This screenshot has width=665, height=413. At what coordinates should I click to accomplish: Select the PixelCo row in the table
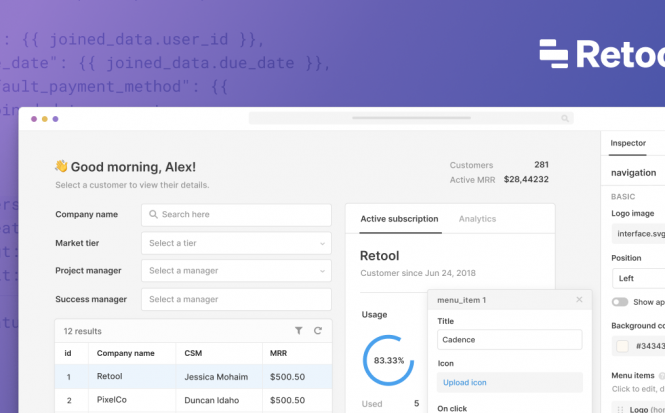pyautogui.click(x=193, y=401)
